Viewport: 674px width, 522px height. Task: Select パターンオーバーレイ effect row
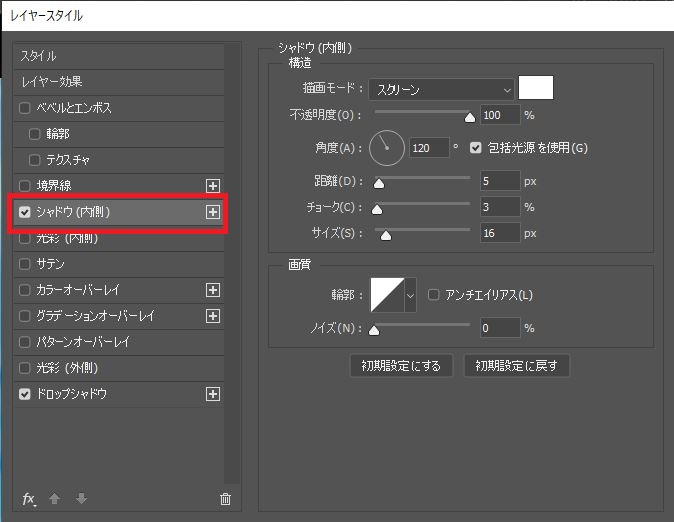tap(119, 342)
